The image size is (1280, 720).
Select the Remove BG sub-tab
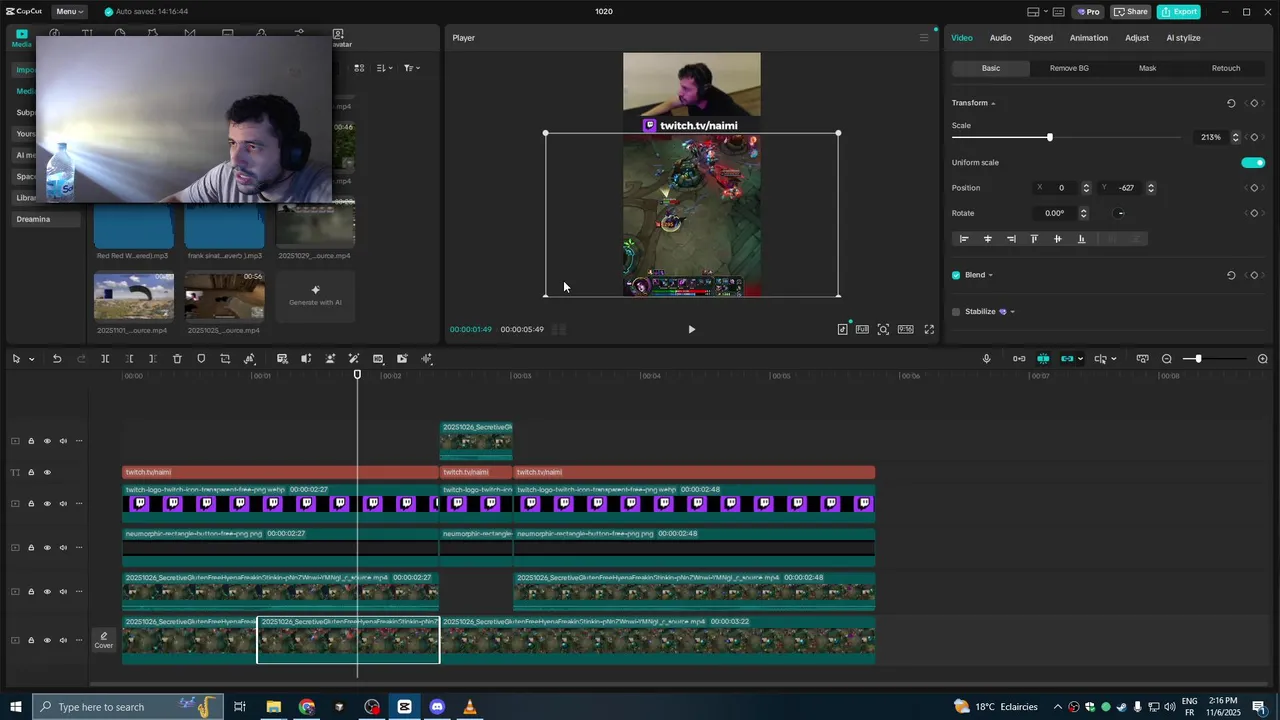pyautogui.click(x=1069, y=68)
